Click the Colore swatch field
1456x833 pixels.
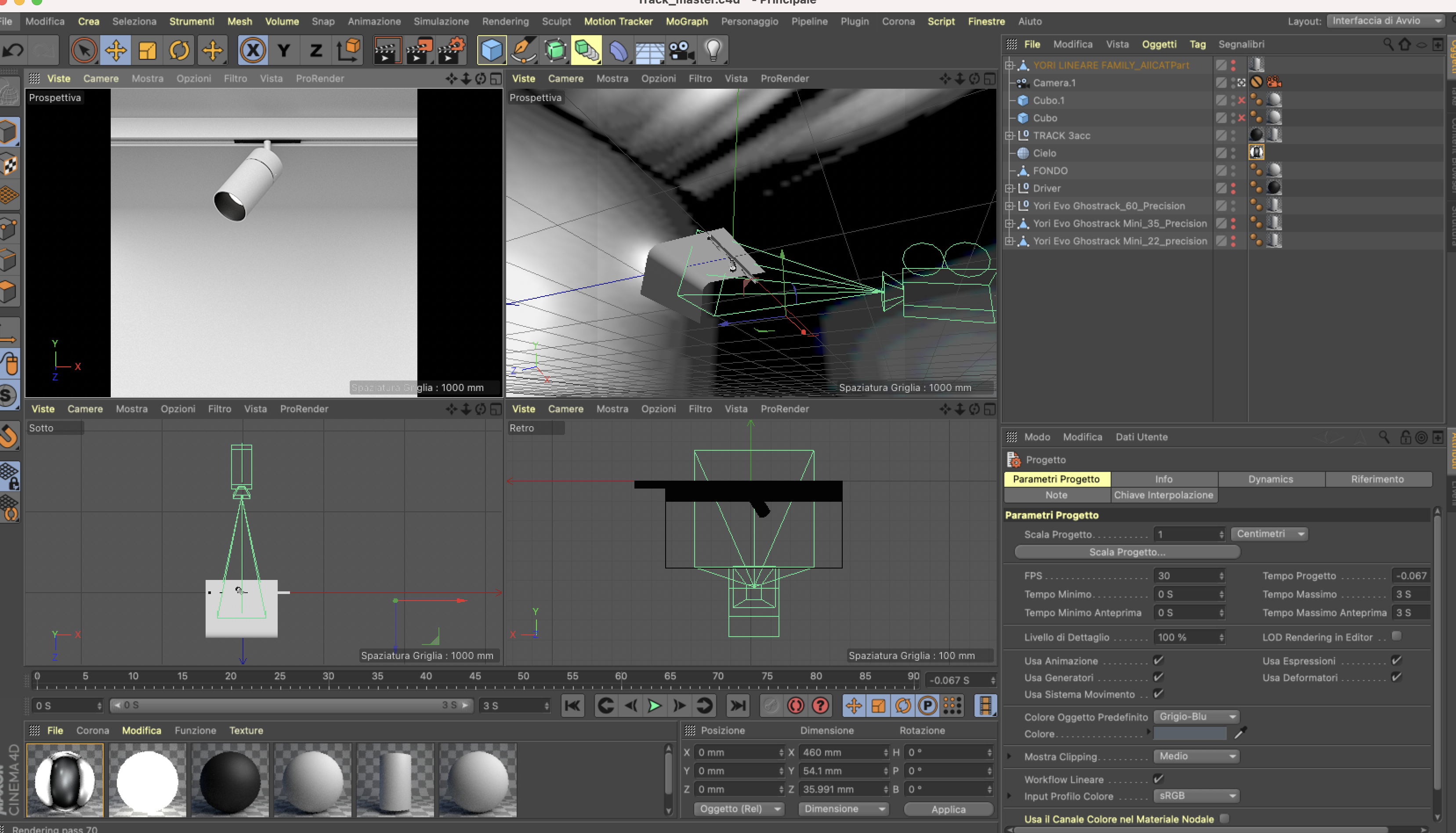(1189, 733)
